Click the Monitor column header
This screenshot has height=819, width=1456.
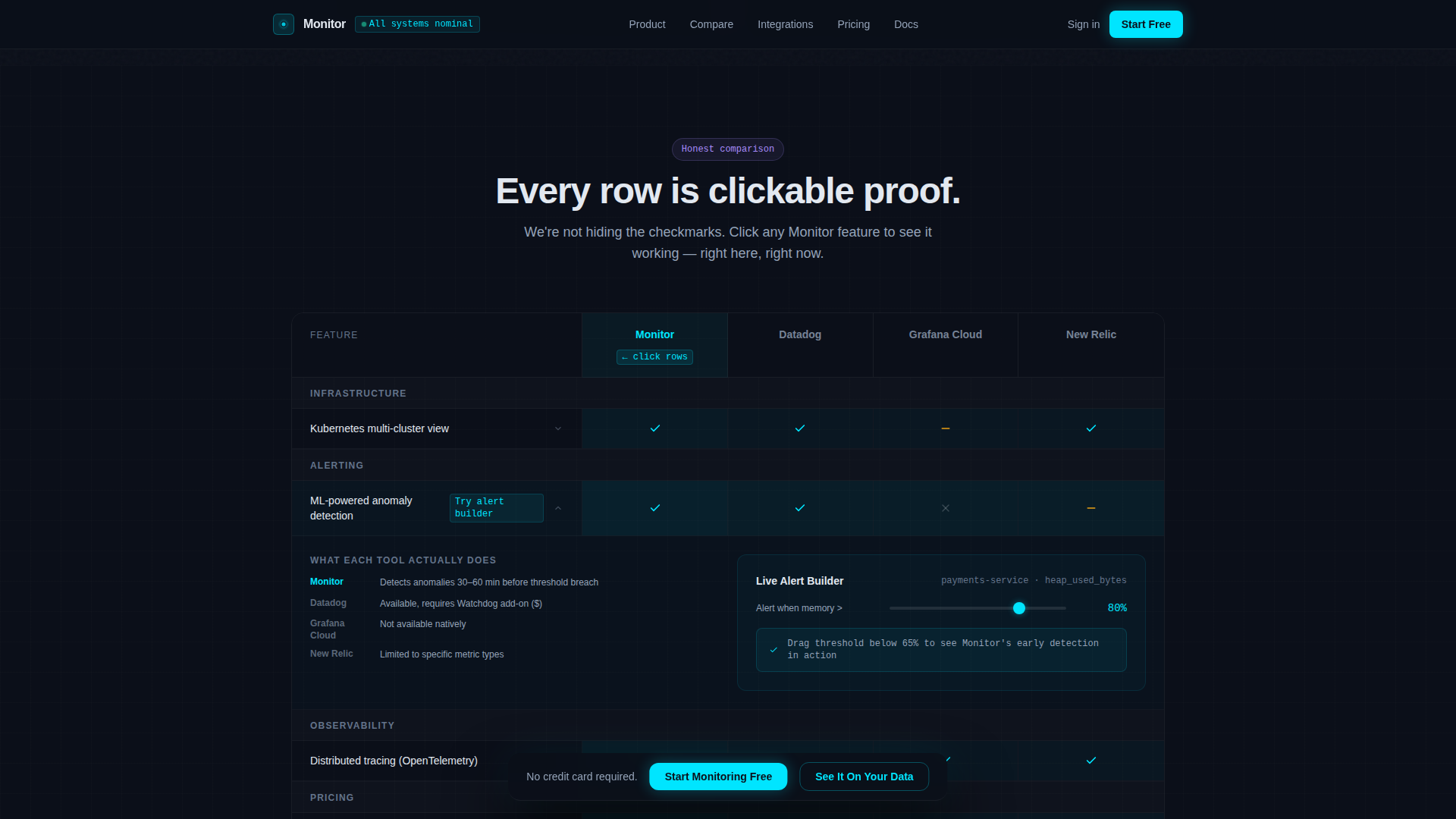[x=654, y=334]
